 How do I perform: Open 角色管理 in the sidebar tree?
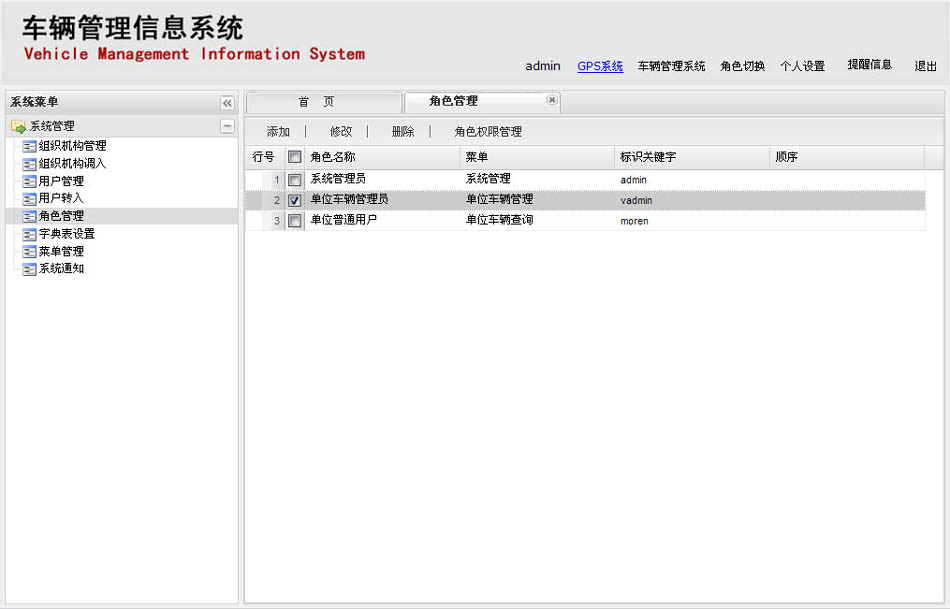click(x=61, y=216)
